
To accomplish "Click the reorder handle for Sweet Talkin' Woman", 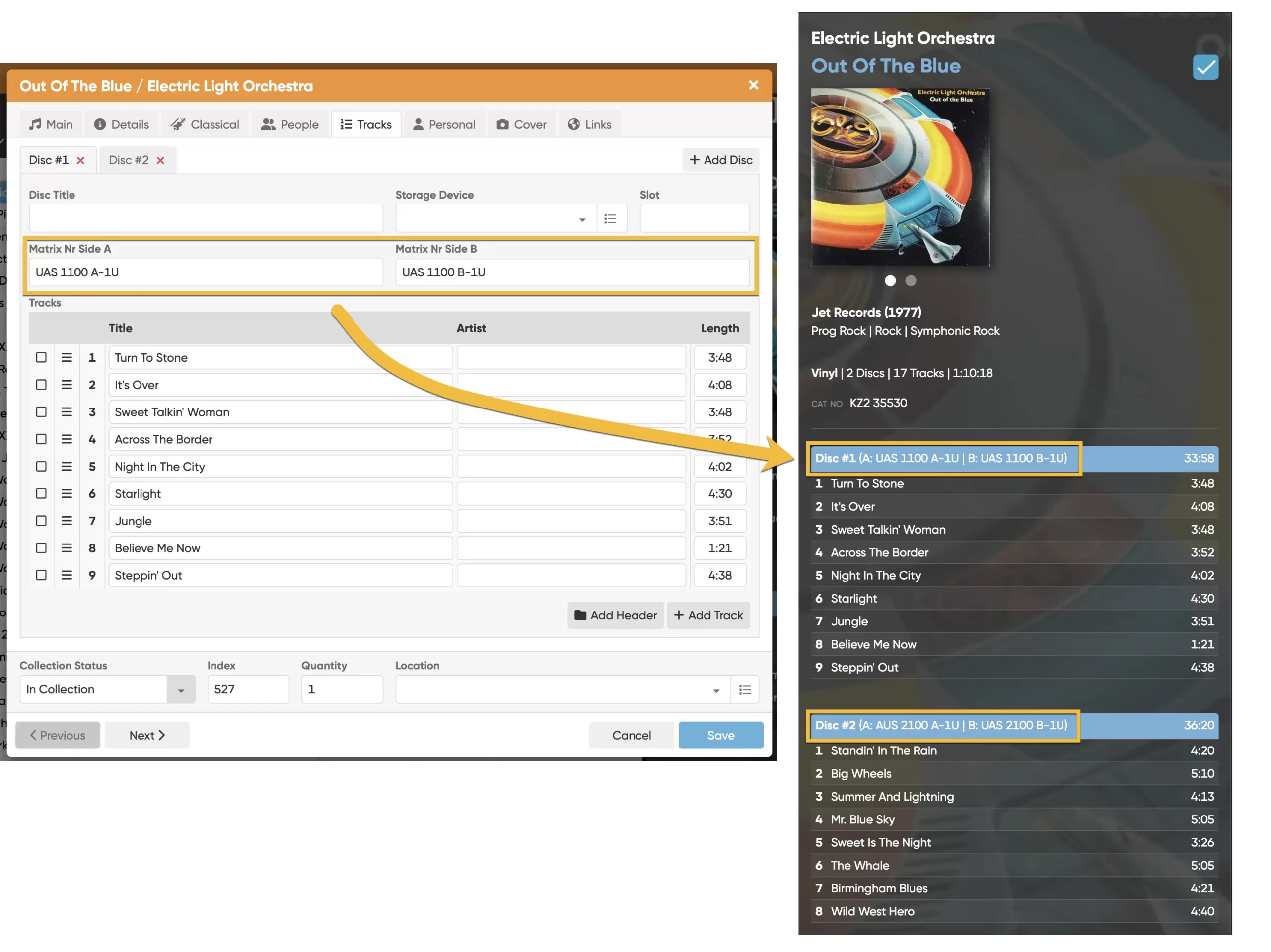I will point(67,412).
